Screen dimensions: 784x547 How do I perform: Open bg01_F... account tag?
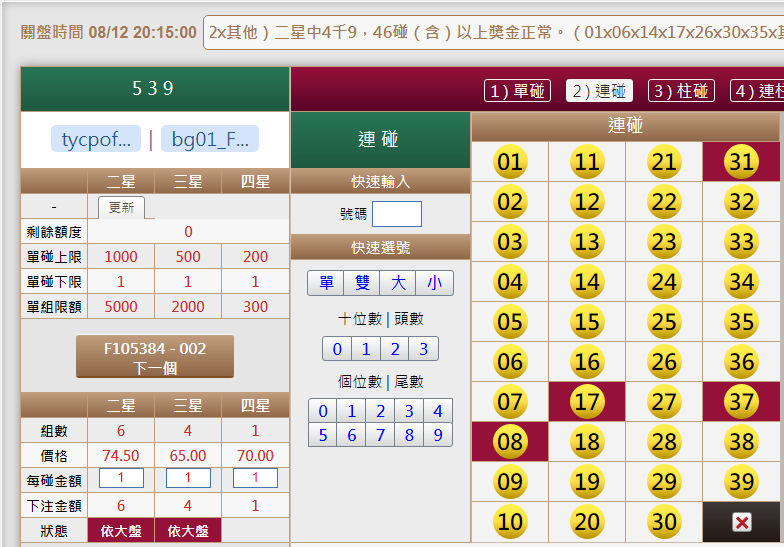pos(210,139)
